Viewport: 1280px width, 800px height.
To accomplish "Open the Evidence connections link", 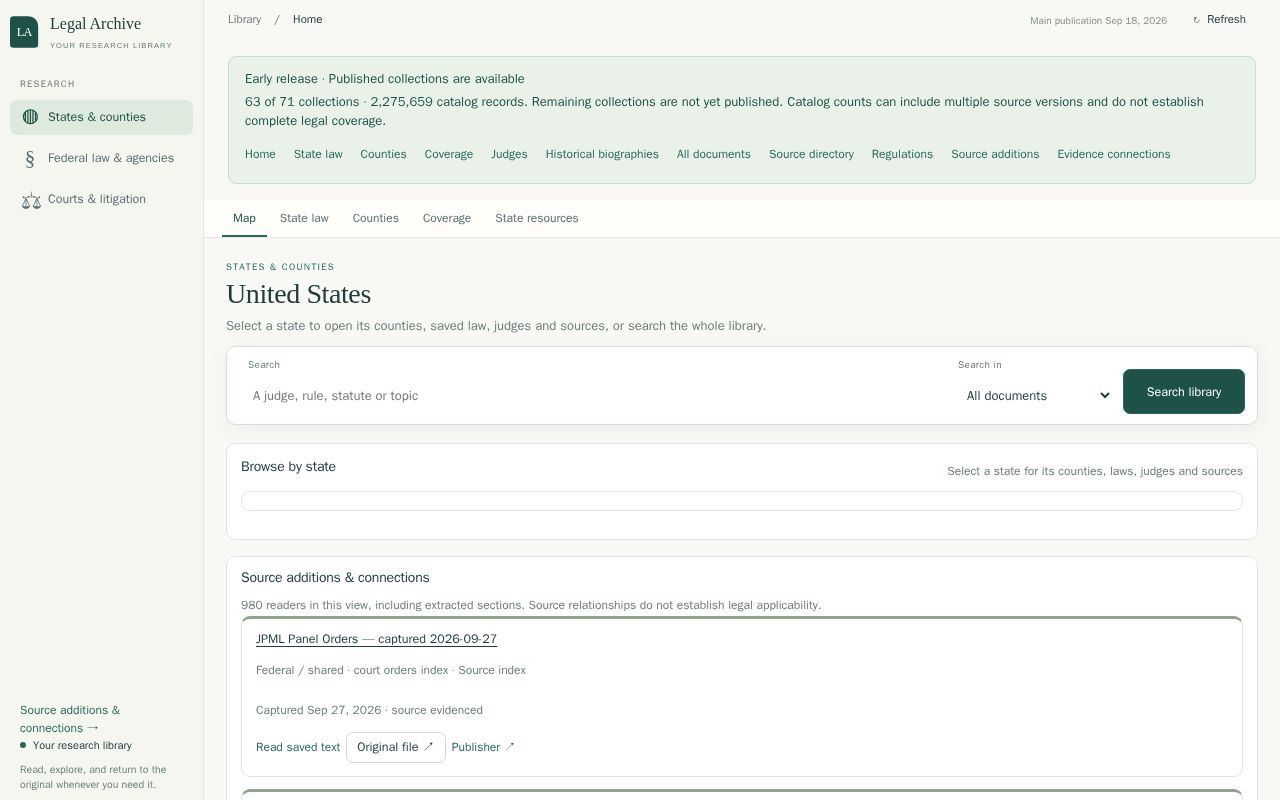I will (x=1114, y=154).
